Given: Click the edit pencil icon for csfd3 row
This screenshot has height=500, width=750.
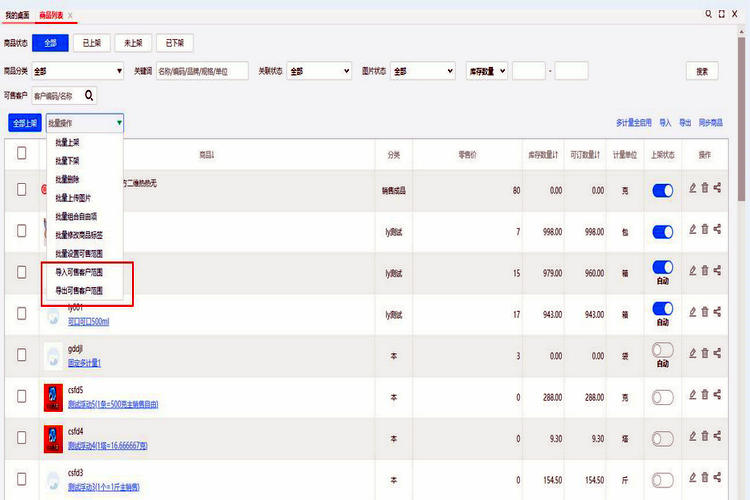Looking at the screenshot, I should pyautogui.click(x=693, y=480).
